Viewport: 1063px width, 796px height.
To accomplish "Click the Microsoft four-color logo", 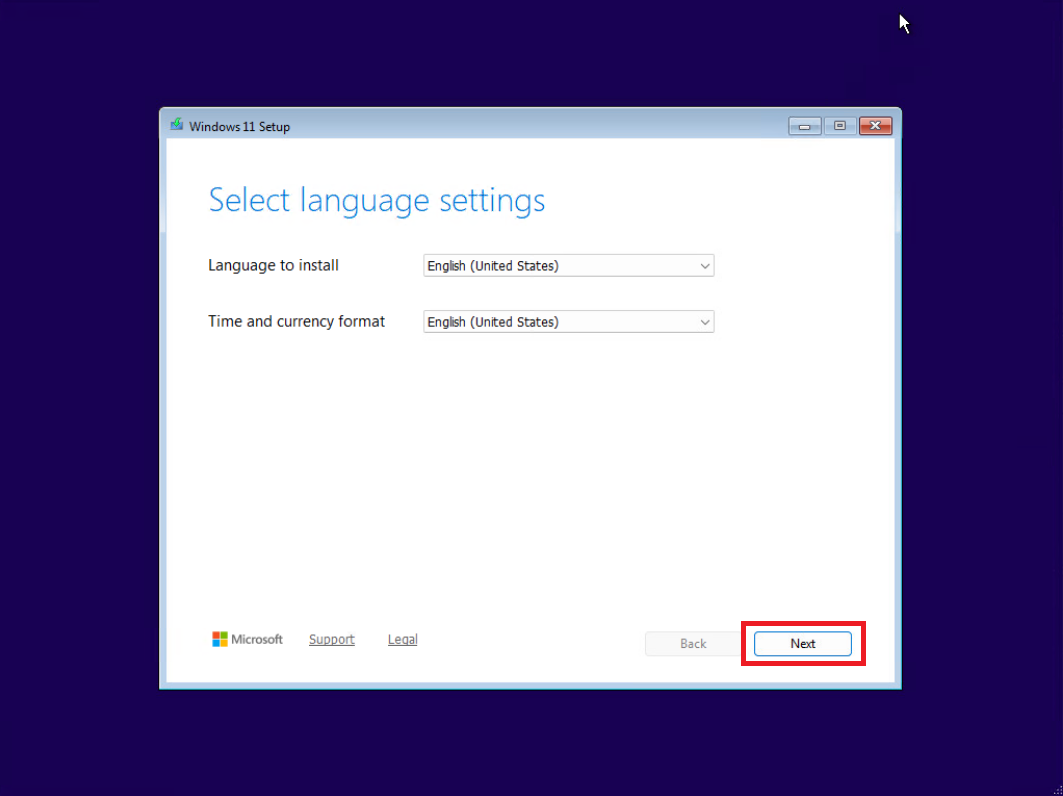I will pos(220,639).
